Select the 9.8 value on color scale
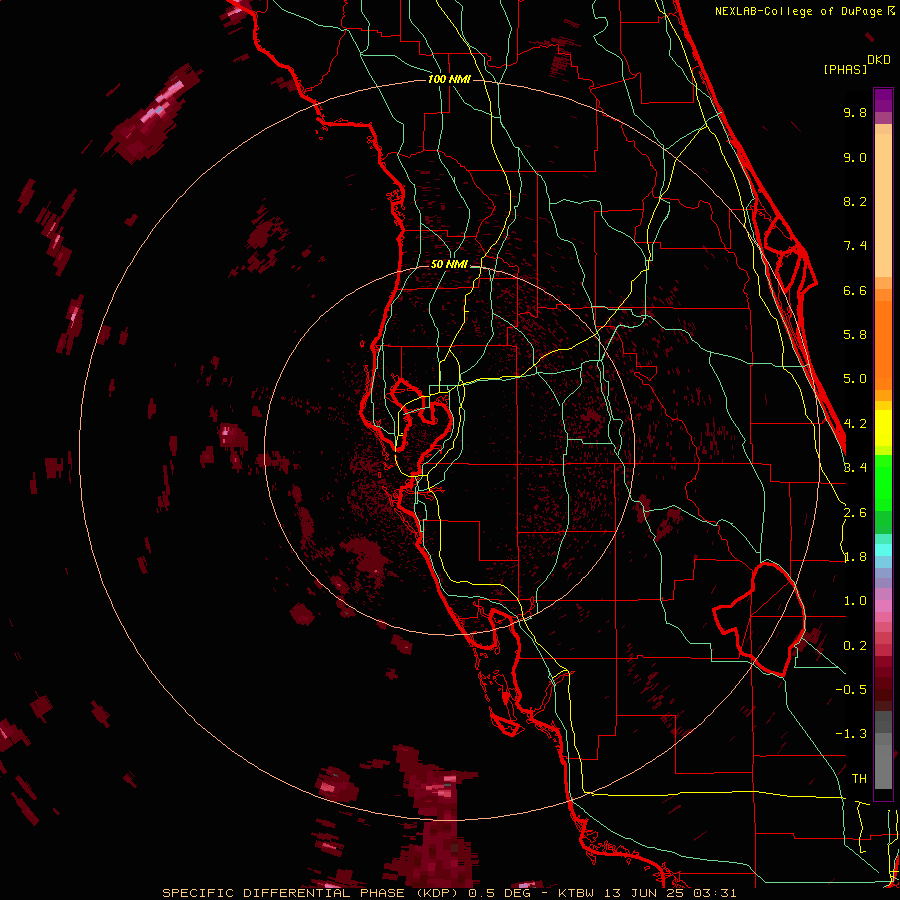This screenshot has width=900, height=900. [x=855, y=112]
